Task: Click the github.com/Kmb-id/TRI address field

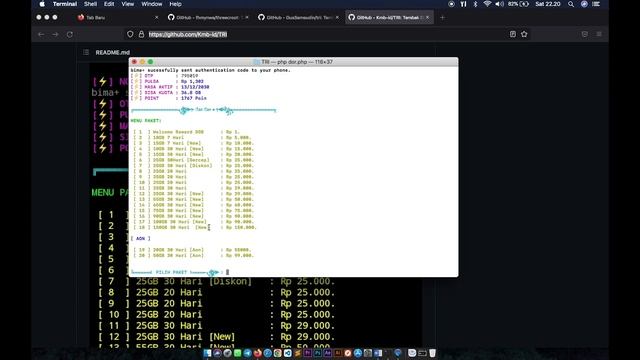Action: pos(188,35)
